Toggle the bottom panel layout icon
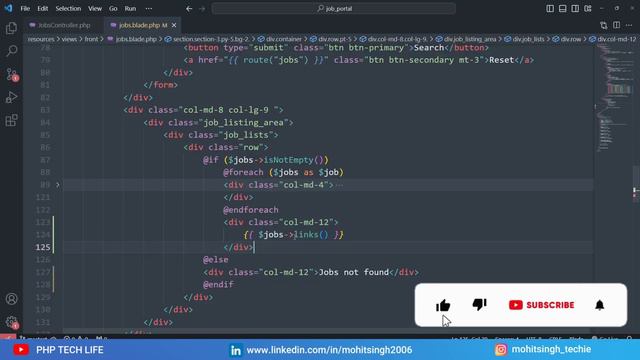Screen dimensions: 640x360 [x=562, y=8]
